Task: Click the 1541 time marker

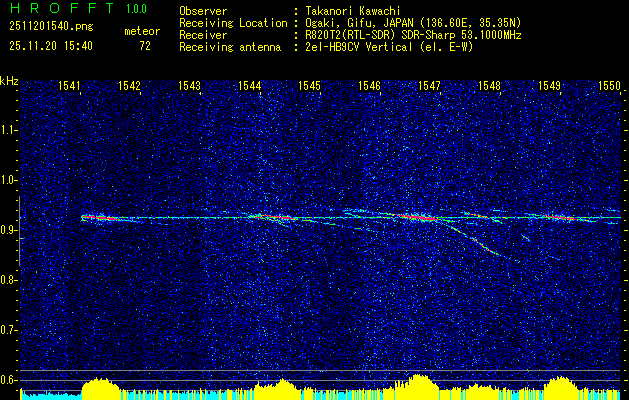Action: [69, 85]
